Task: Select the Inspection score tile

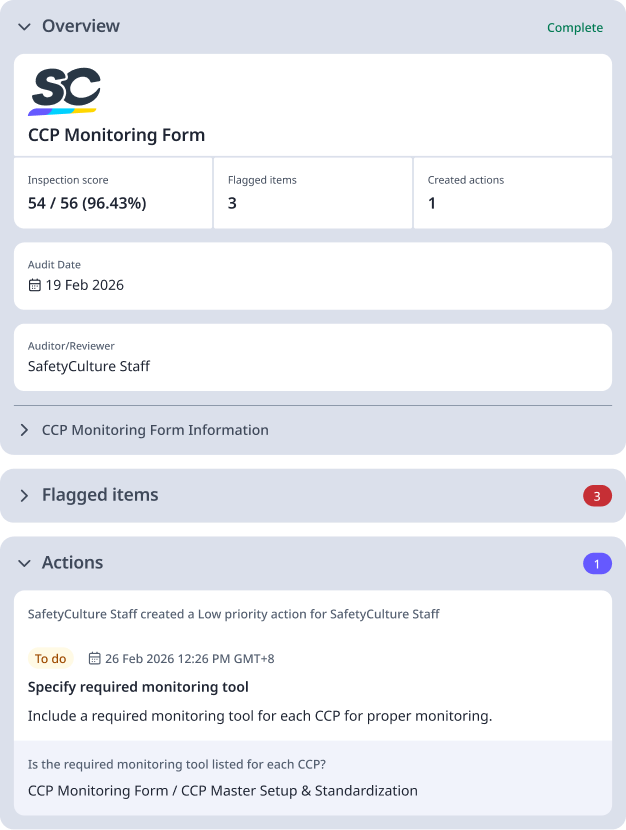Action: (x=113, y=193)
